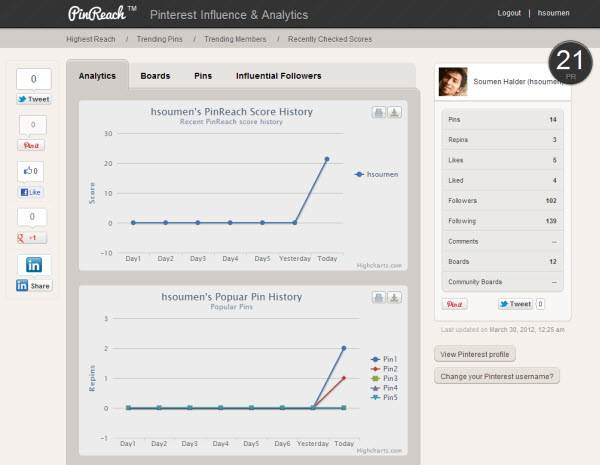Print the Popular Pin History chart
The image size is (600, 465).
379,297
